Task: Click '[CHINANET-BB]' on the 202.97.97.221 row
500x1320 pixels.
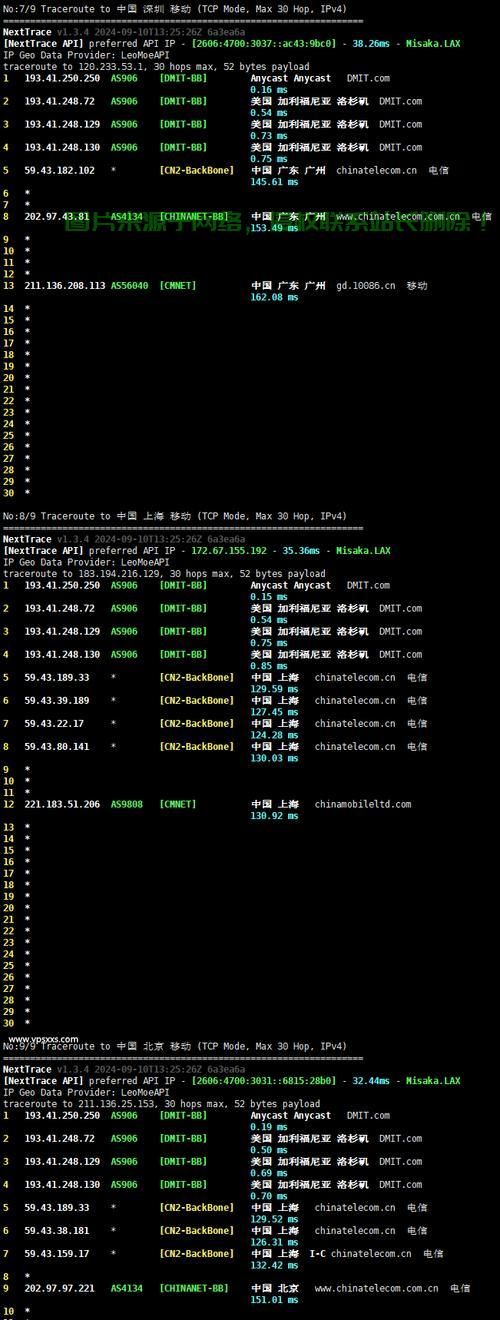Action: (x=194, y=1288)
